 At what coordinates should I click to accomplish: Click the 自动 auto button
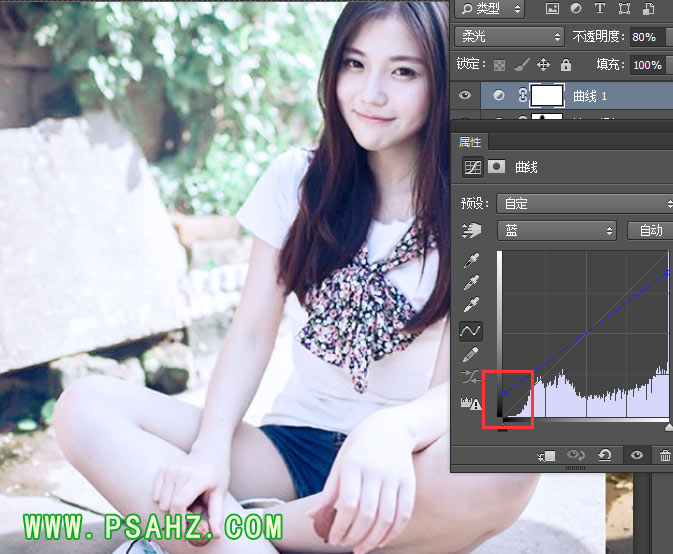click(651, 231)
